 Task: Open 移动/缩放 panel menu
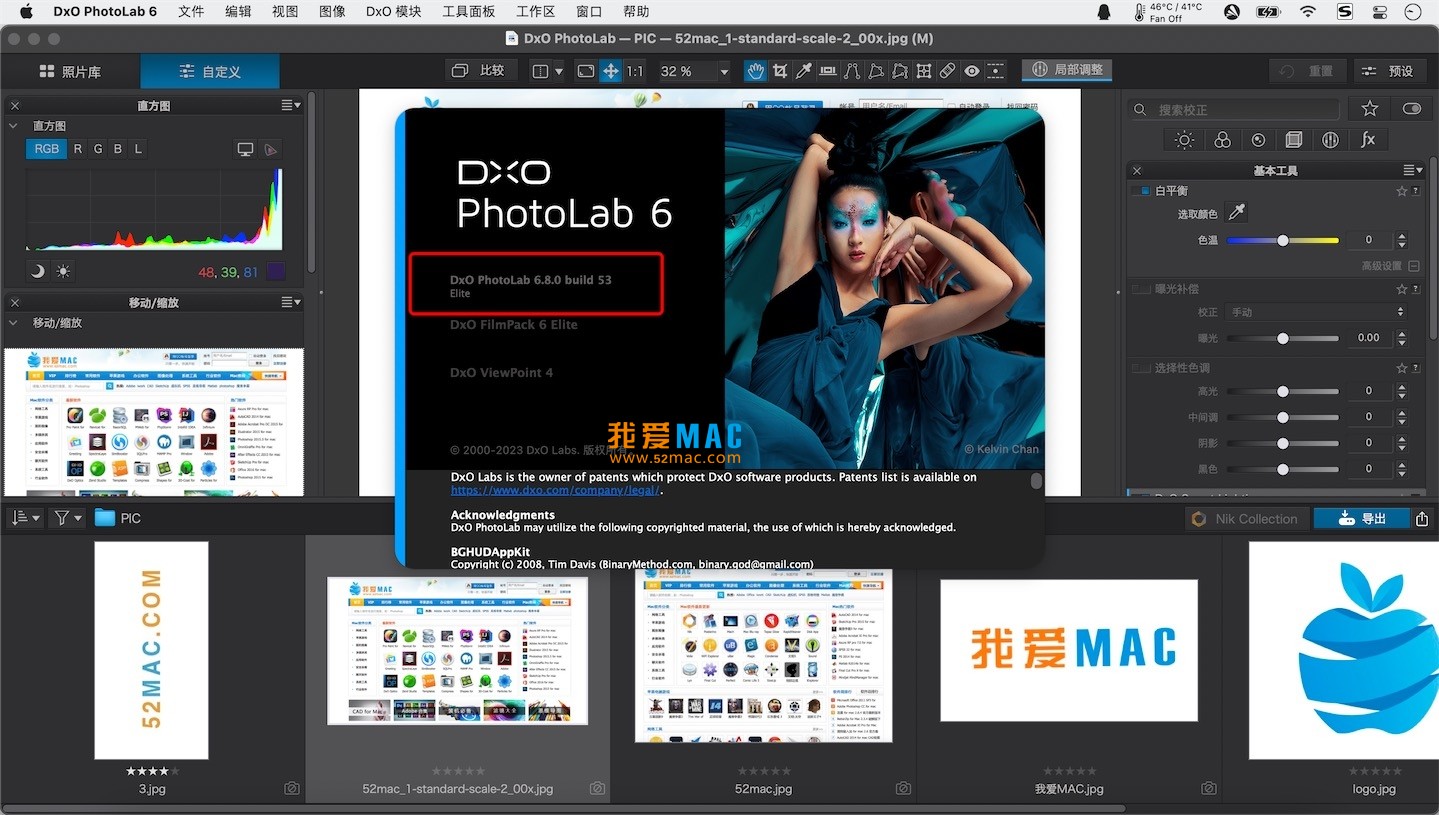pos(290,302)
